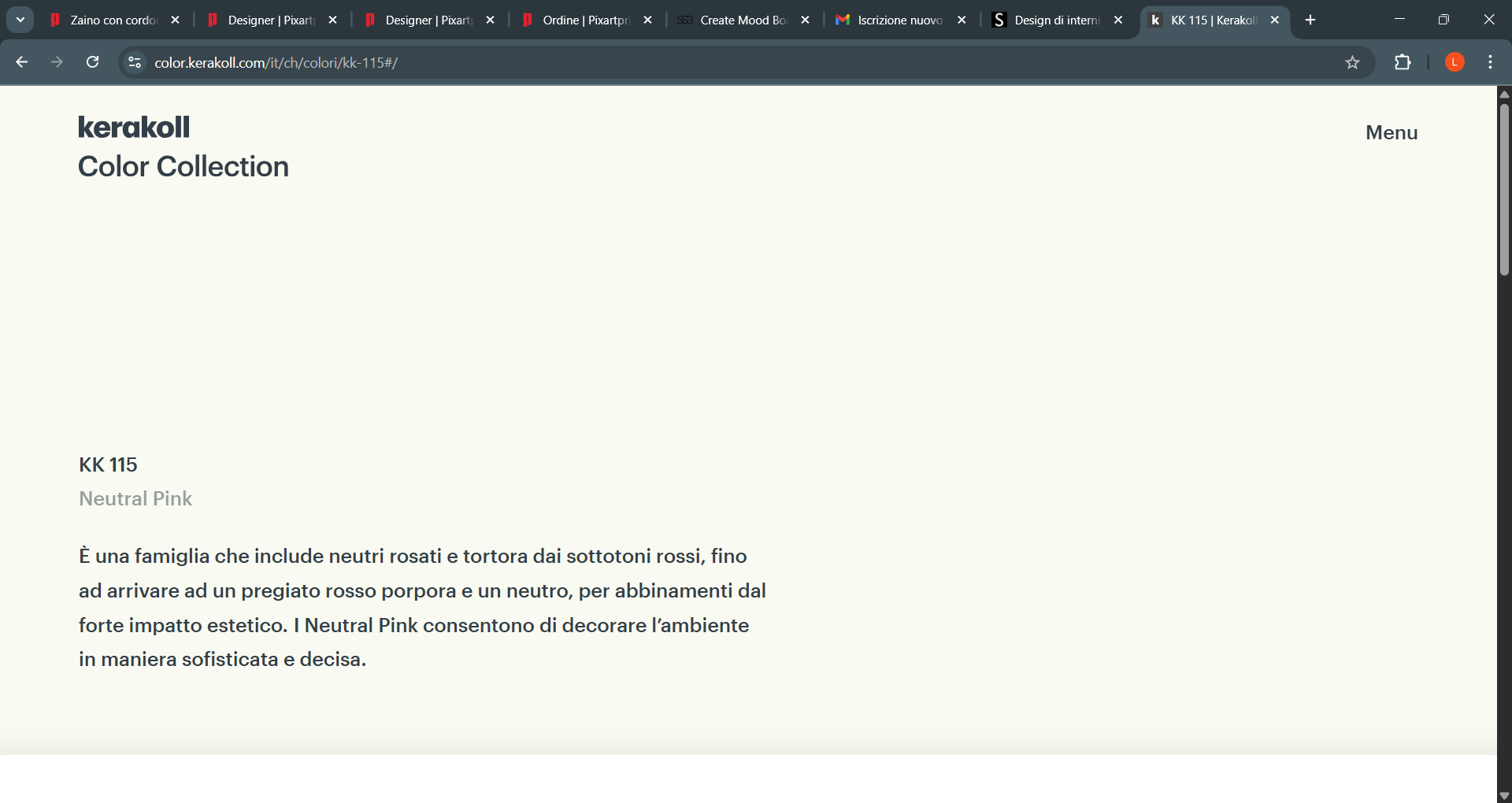Viewport: 1512px width, 803px height.
Task: Expand the tab search dropdown arrow
Action: tap(20, 20)
